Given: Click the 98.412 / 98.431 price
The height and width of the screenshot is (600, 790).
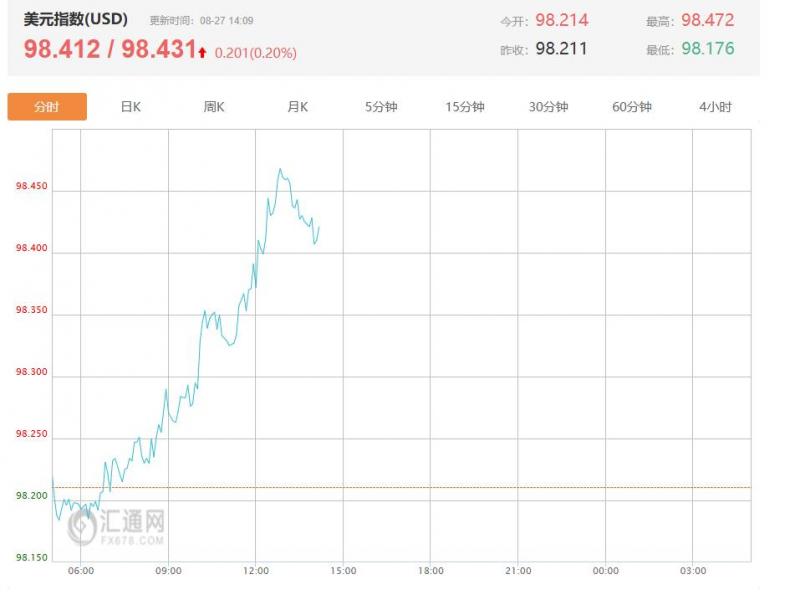Looking at the screenshot, I should click(x=110, y=49).
